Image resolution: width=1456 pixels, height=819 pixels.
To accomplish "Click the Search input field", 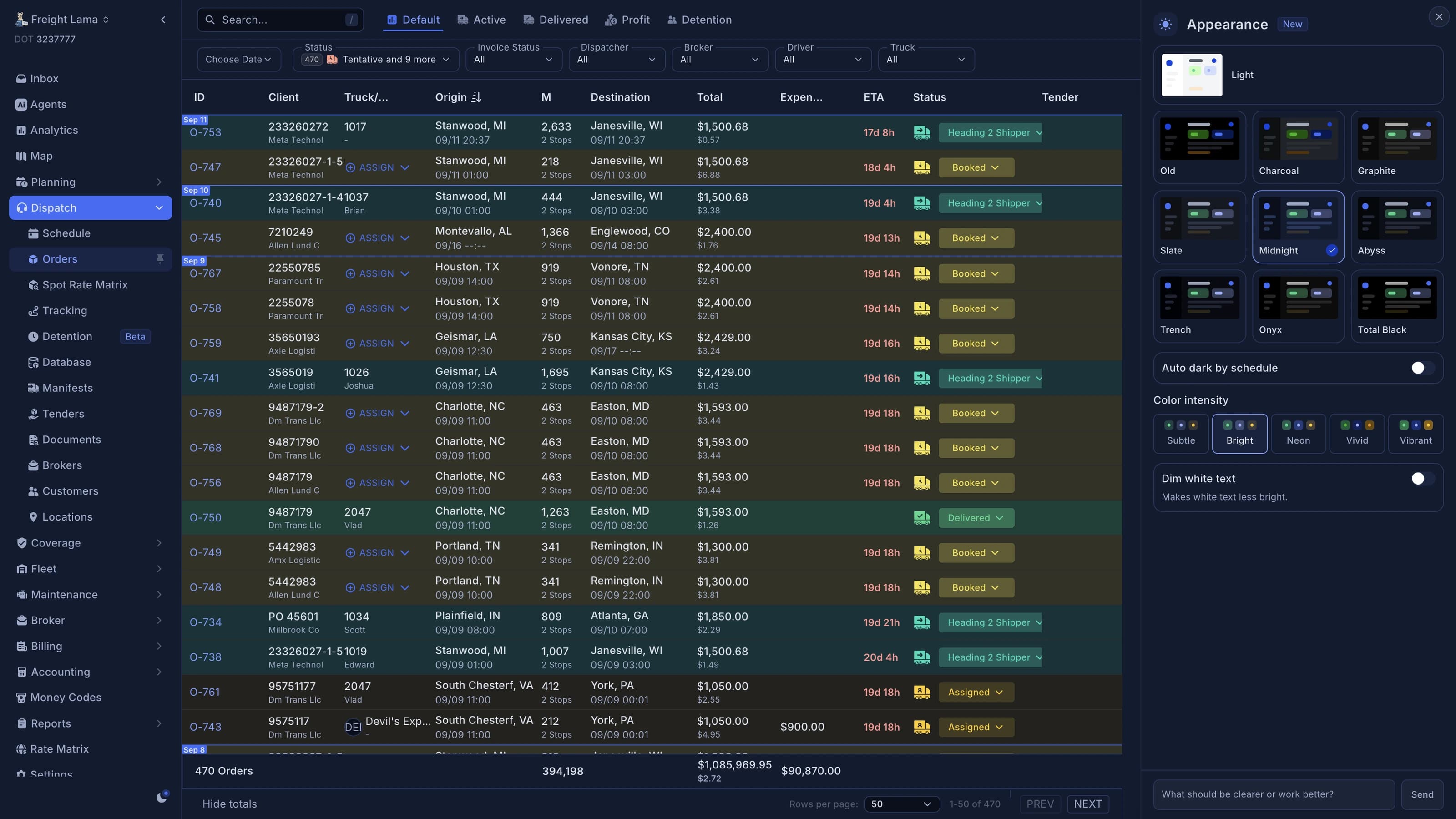I will tap(280, 20).
